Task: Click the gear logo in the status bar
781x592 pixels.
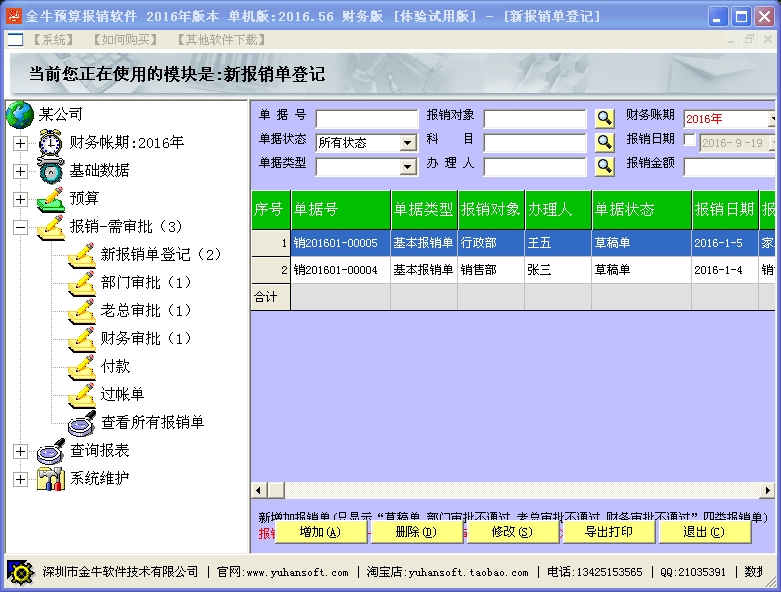Action: 20,572
